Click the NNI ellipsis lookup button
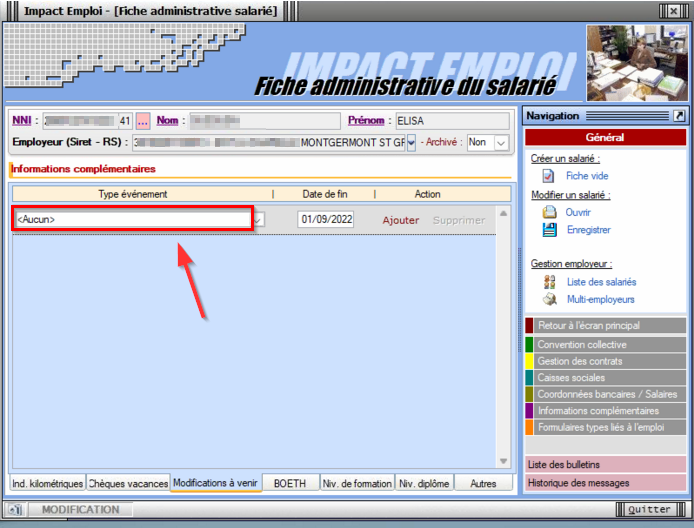The image size is (694, 528). [143, 121]
